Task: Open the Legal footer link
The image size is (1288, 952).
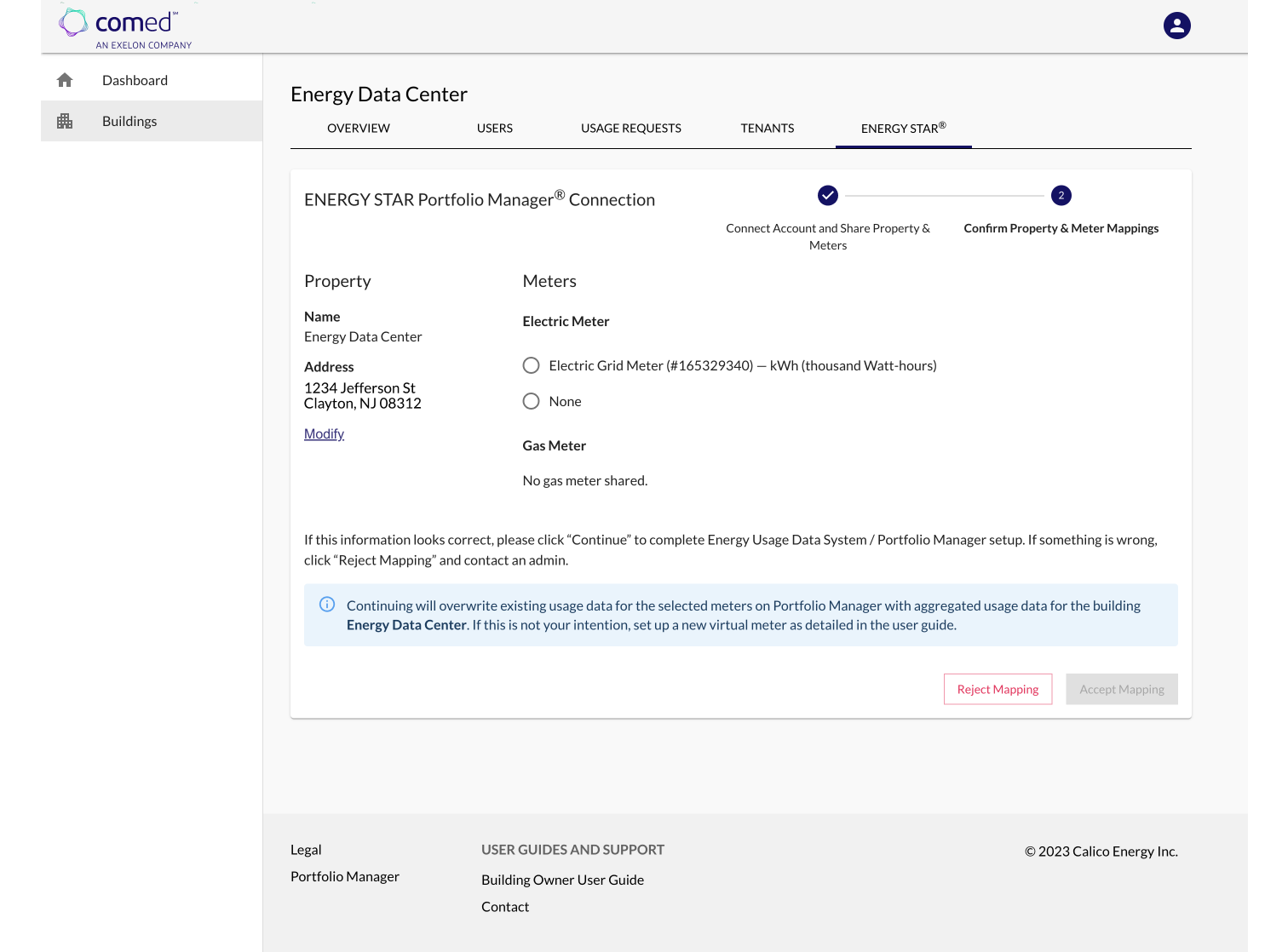Action: pyautogui.click(x=306, y=850)
